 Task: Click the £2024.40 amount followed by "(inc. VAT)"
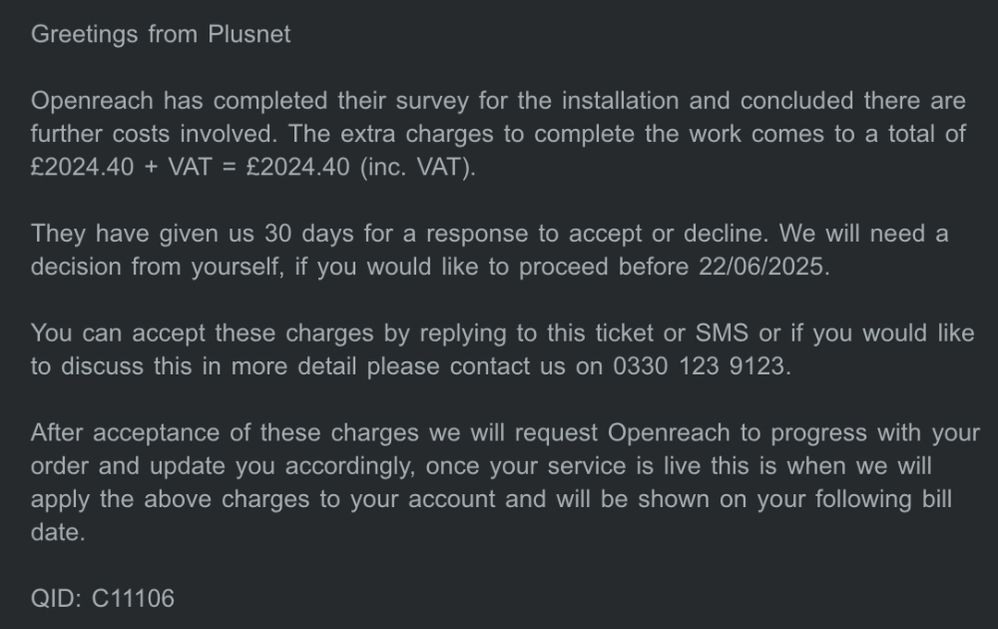point(297,168)
